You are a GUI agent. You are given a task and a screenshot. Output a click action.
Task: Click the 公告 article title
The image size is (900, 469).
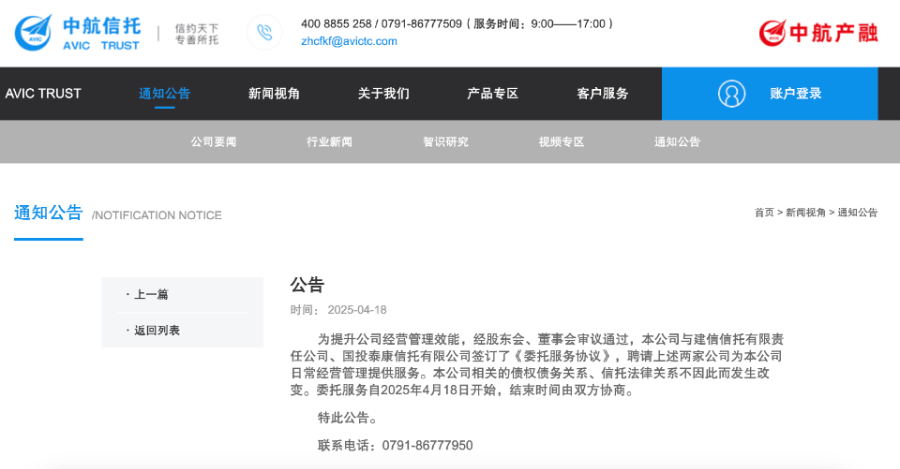pyautogui.click(x=307, y=285)
